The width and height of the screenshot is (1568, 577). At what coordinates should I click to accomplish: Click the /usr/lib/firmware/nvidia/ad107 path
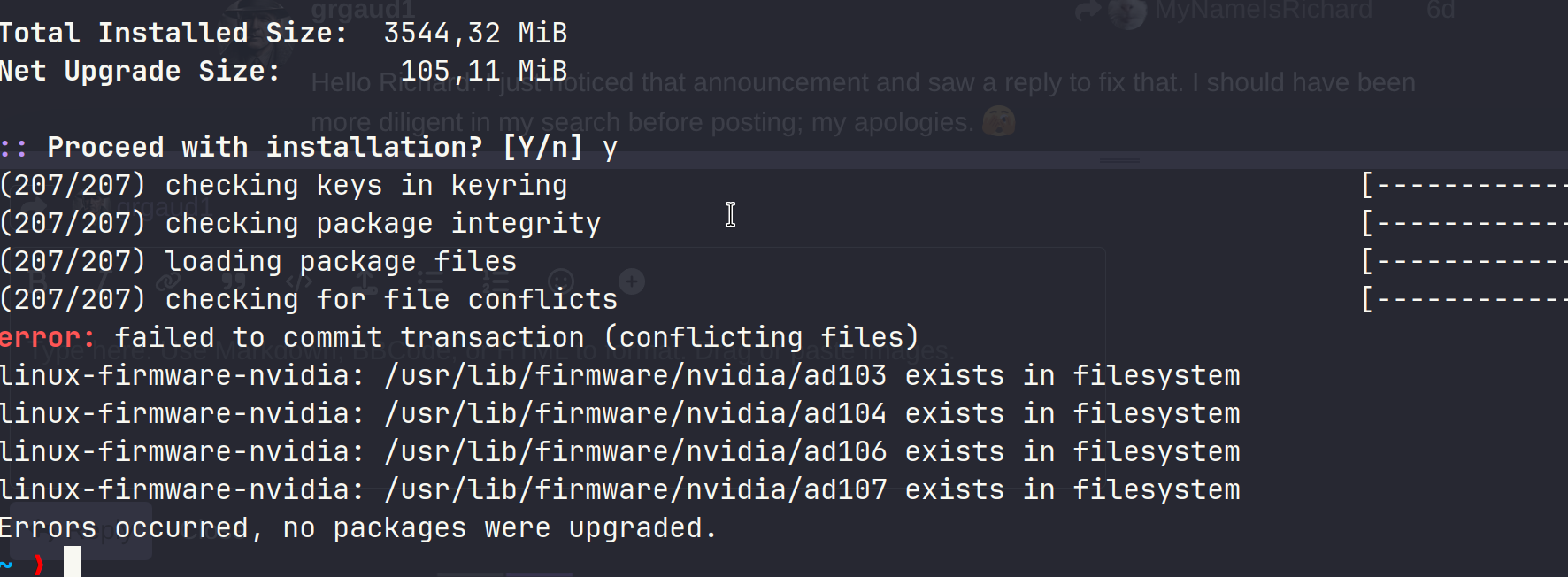635,490
